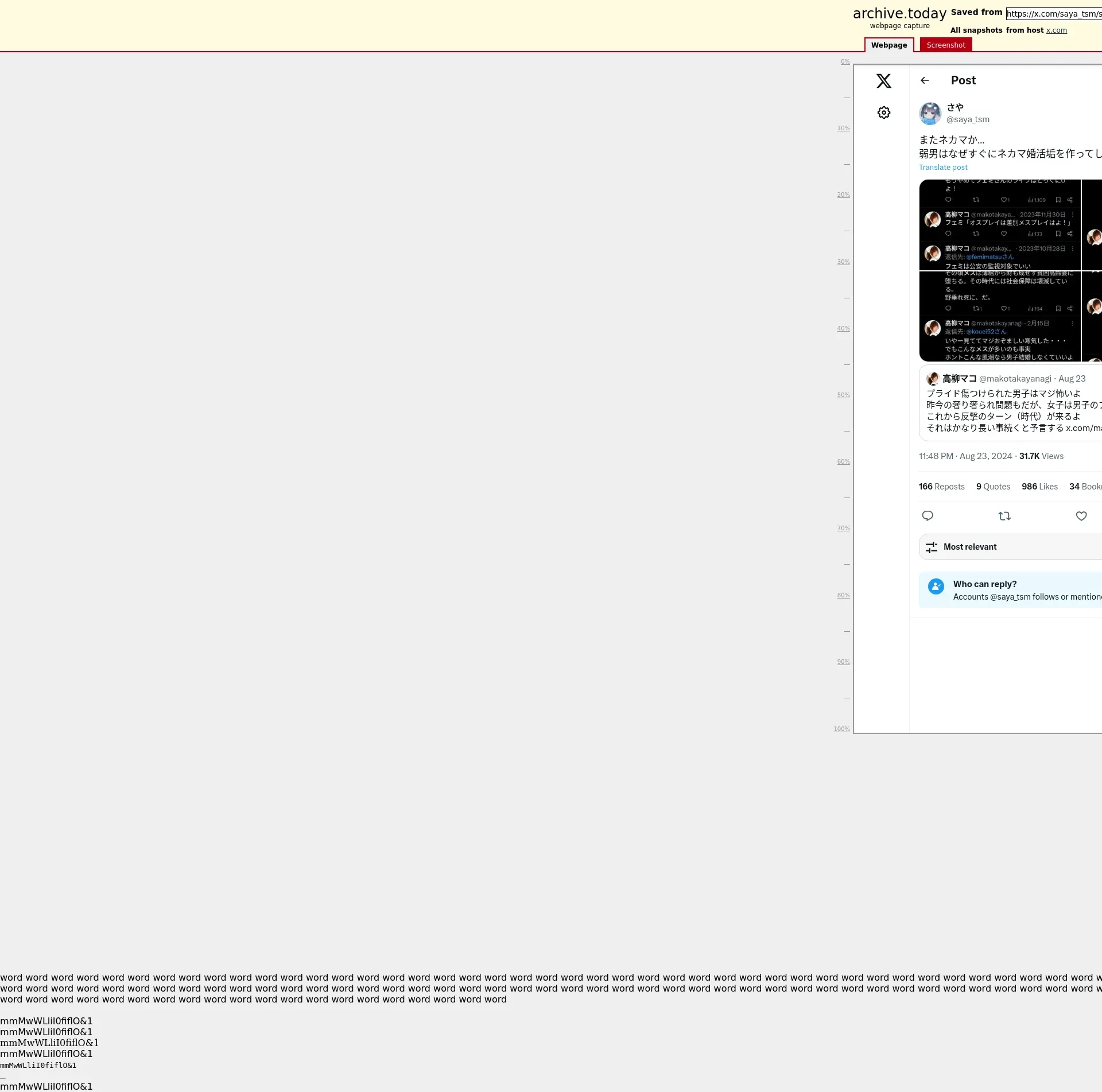The width and height of the screenshot is (1102, 1092).
Task: Click the back arrow next to Post
Action: 925,80
